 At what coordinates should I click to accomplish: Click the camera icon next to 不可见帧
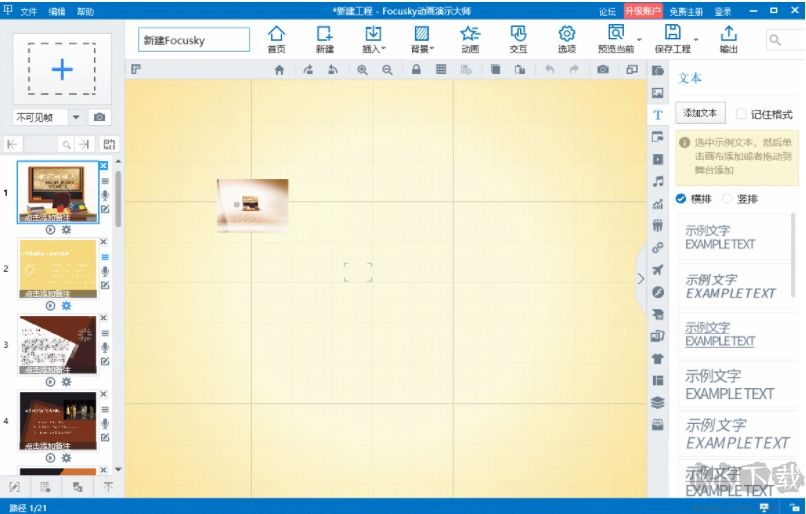click(100, 117)
